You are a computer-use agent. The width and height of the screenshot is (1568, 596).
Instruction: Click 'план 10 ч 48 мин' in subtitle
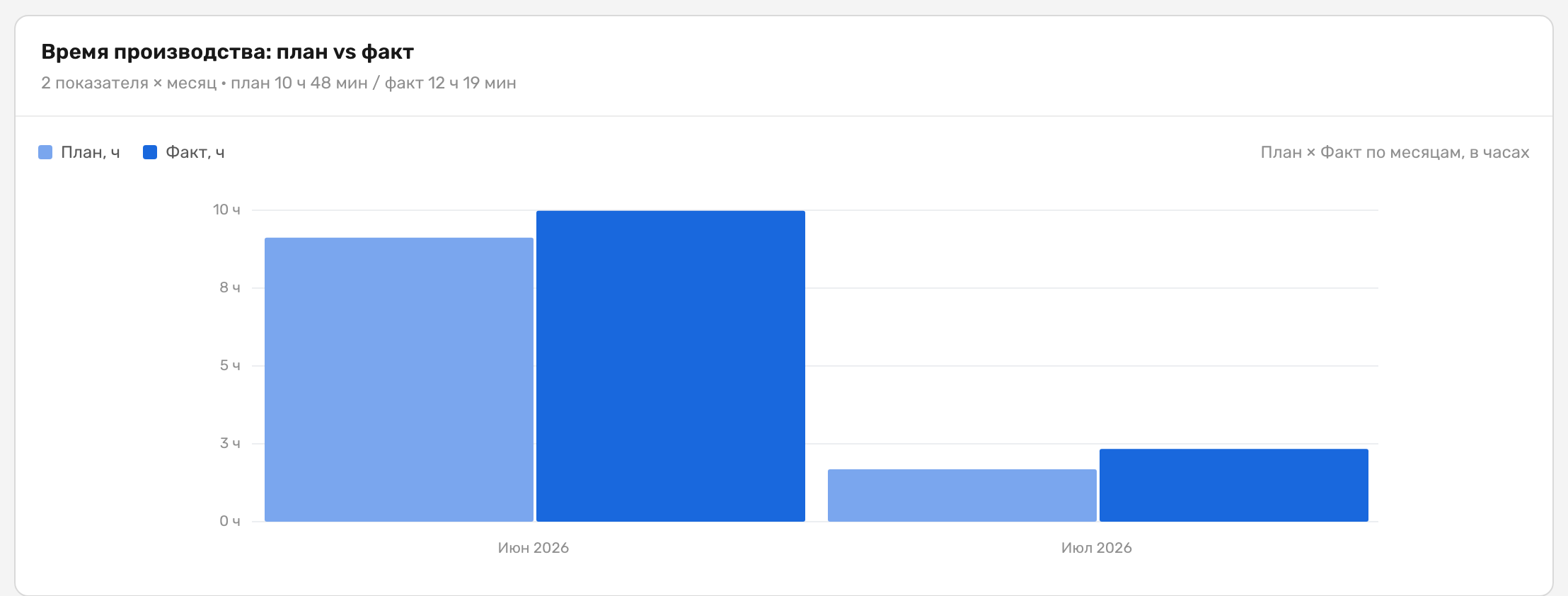[x=299, y=83]
